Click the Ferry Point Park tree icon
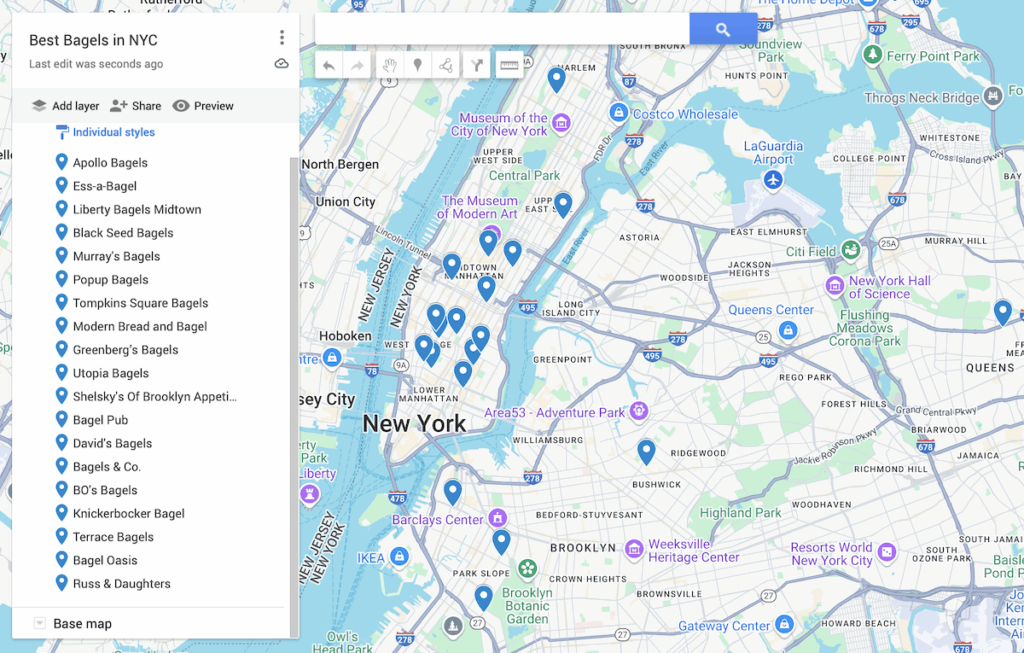 (x=872, y=54)
